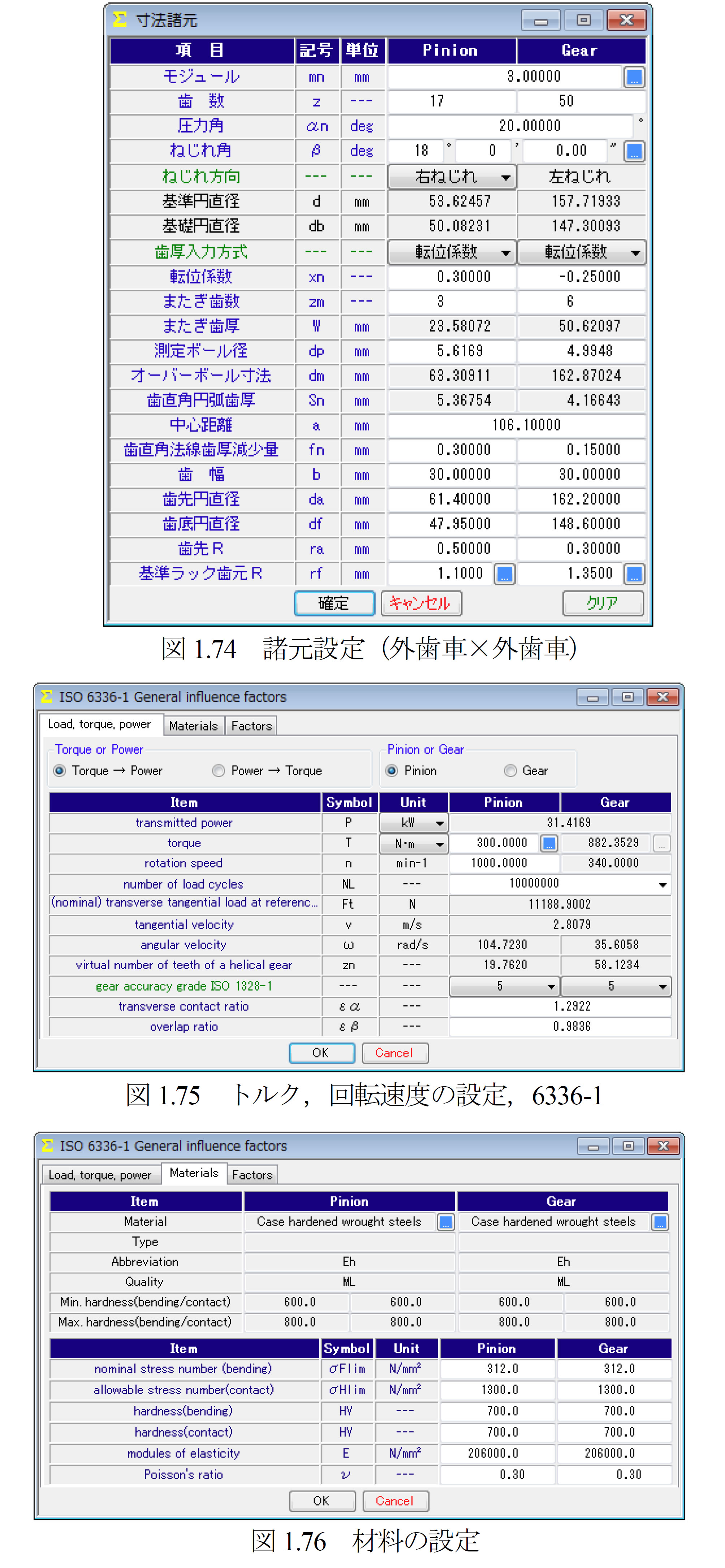Viewport: 725px width, 1568px height.
Task: Open pinion 転位係数 tooth thickness input dropdown
Action: click(x=452, y=252)
